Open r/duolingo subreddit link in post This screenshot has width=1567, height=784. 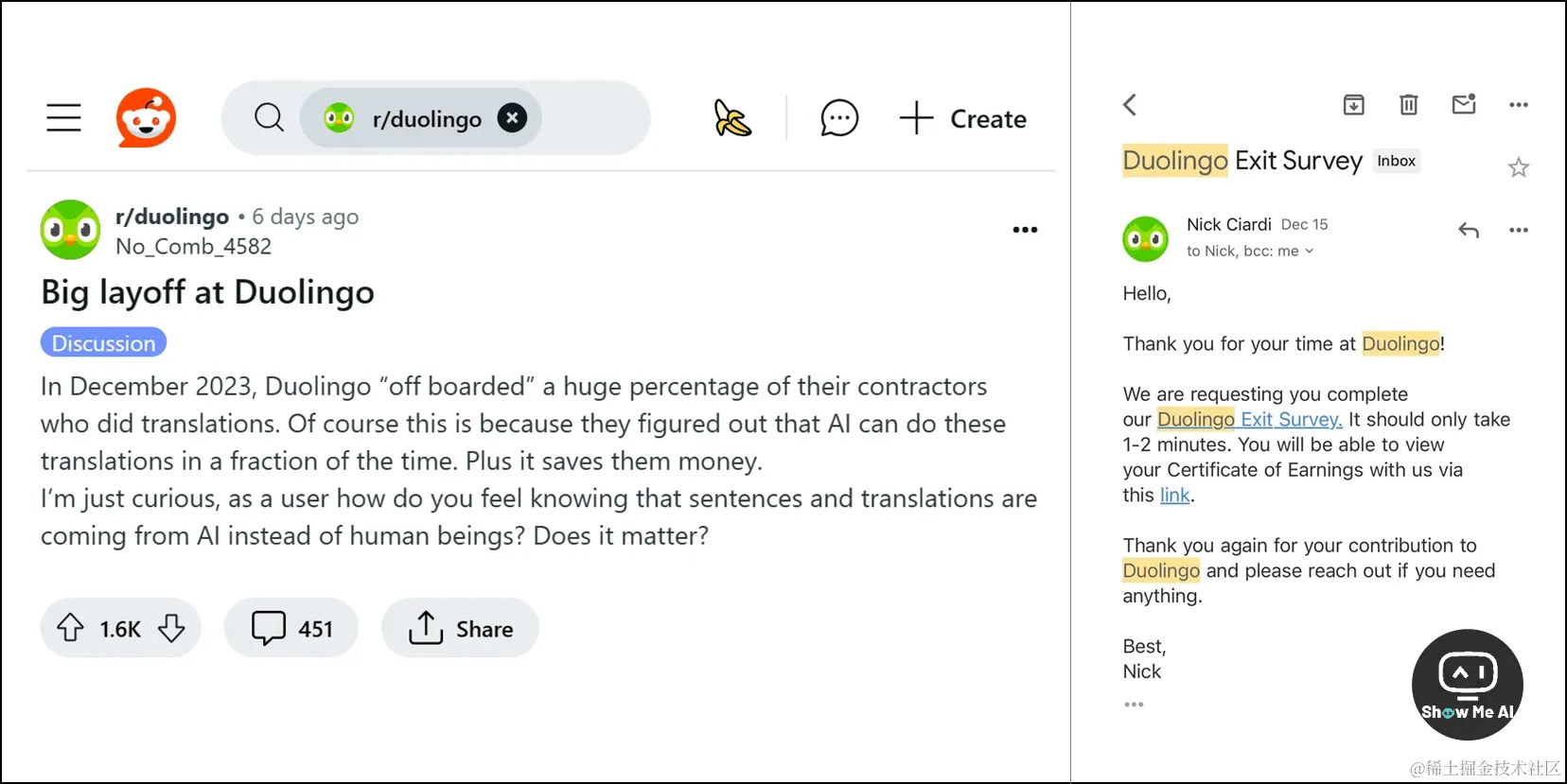[172, 217]
